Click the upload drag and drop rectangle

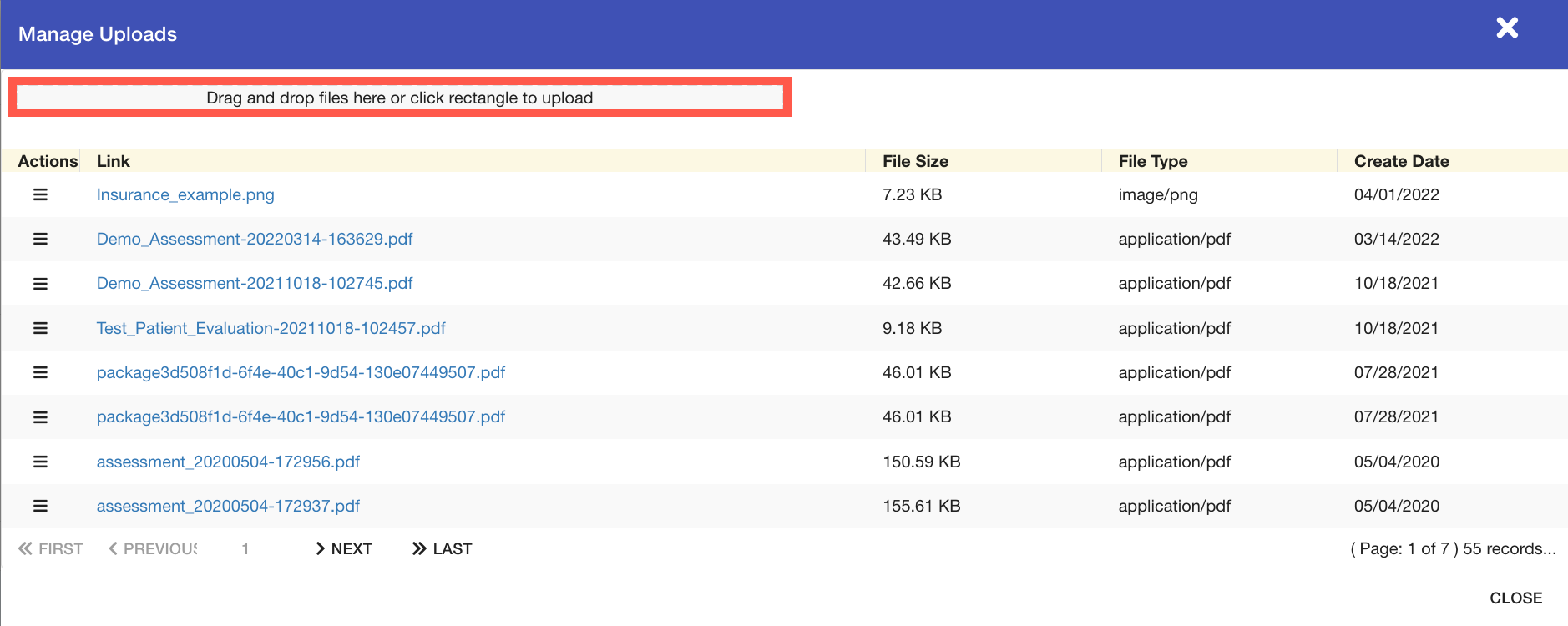(399, 98)
